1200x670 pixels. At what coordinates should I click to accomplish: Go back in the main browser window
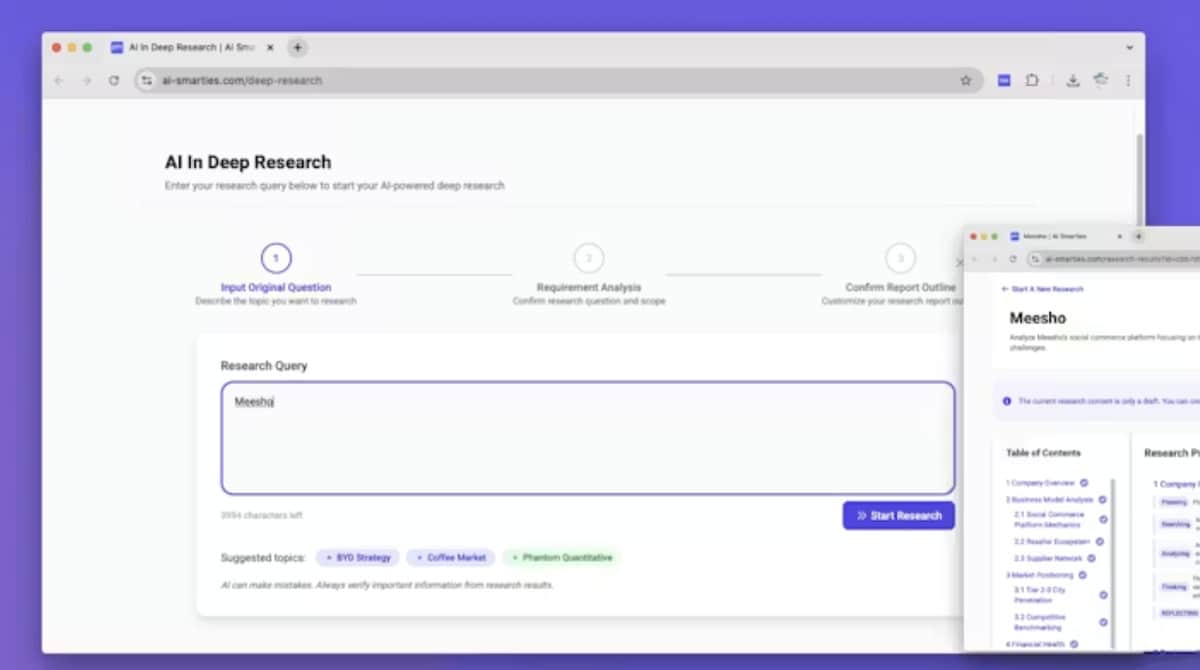coord(58,80)
